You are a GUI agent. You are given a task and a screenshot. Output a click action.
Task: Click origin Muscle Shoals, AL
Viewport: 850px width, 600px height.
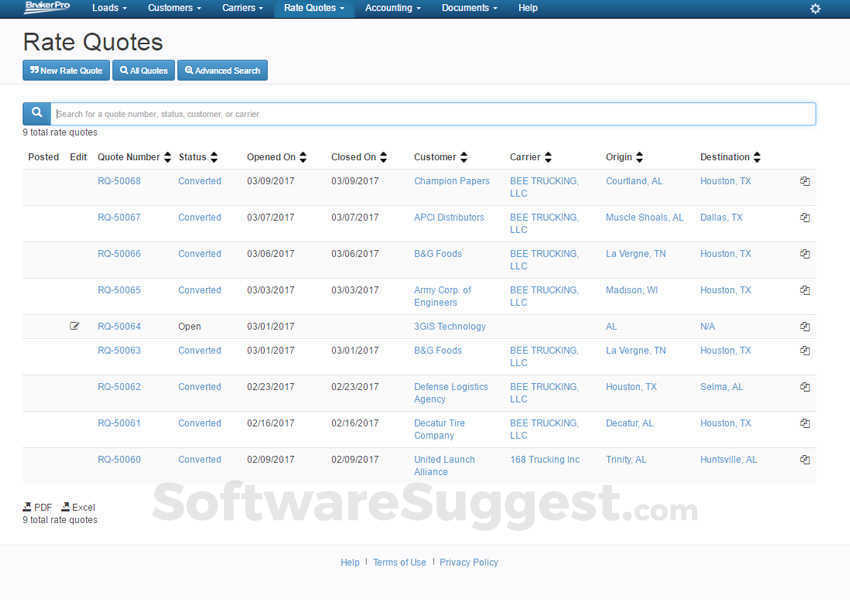645,217
